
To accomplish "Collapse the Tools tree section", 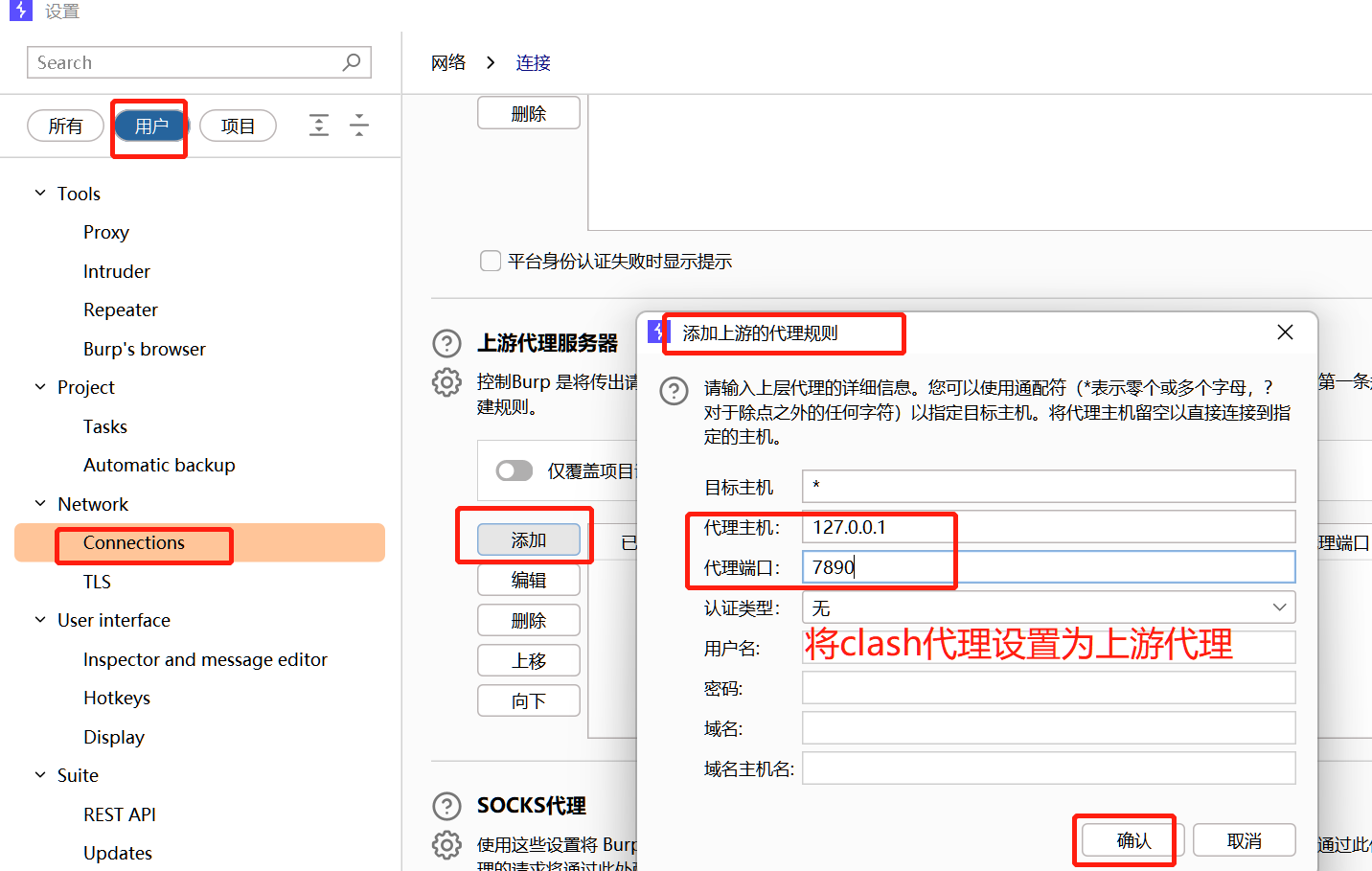I will [x=40, y=194].
